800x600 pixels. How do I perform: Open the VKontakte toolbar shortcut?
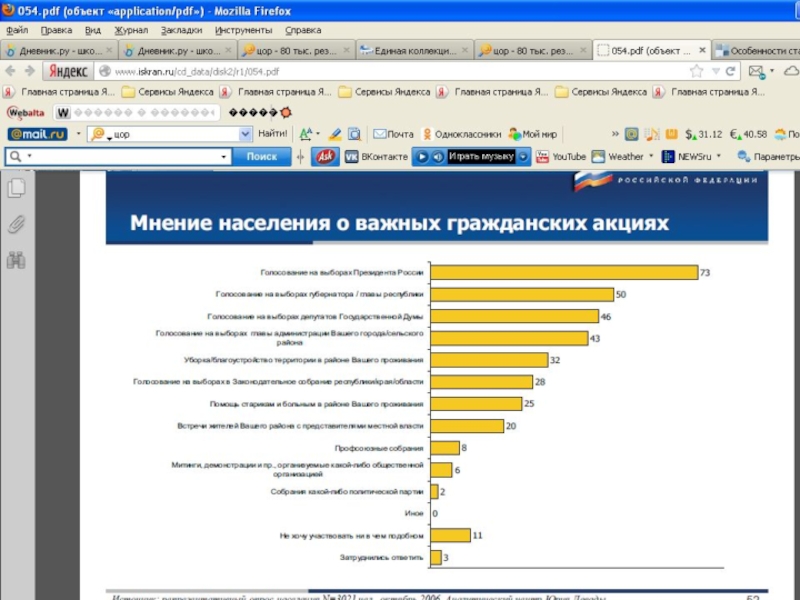coord(377,156)
